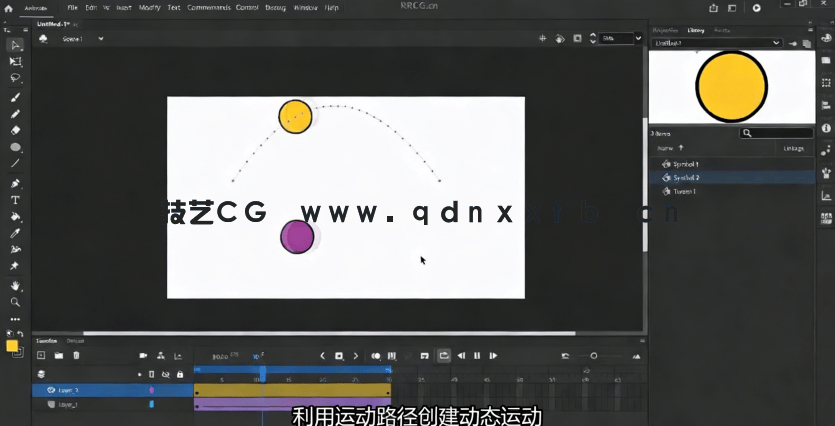This screenshot has width=835, height=426.
Task: Click the edit symbols club icon
Action: [x=43, y=38]
